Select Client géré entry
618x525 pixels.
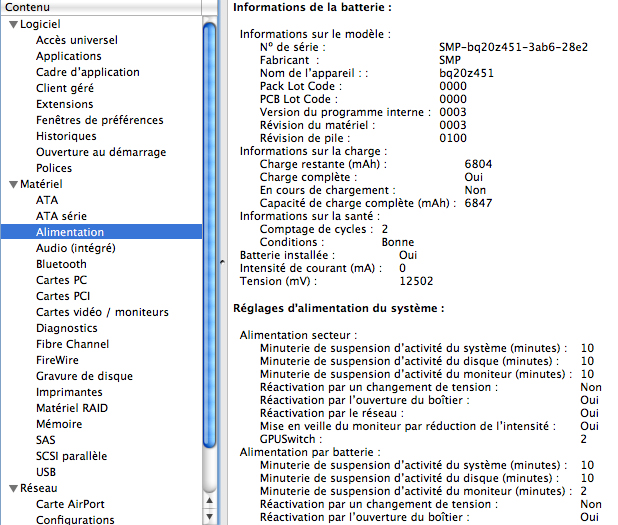tap(65, 88)
